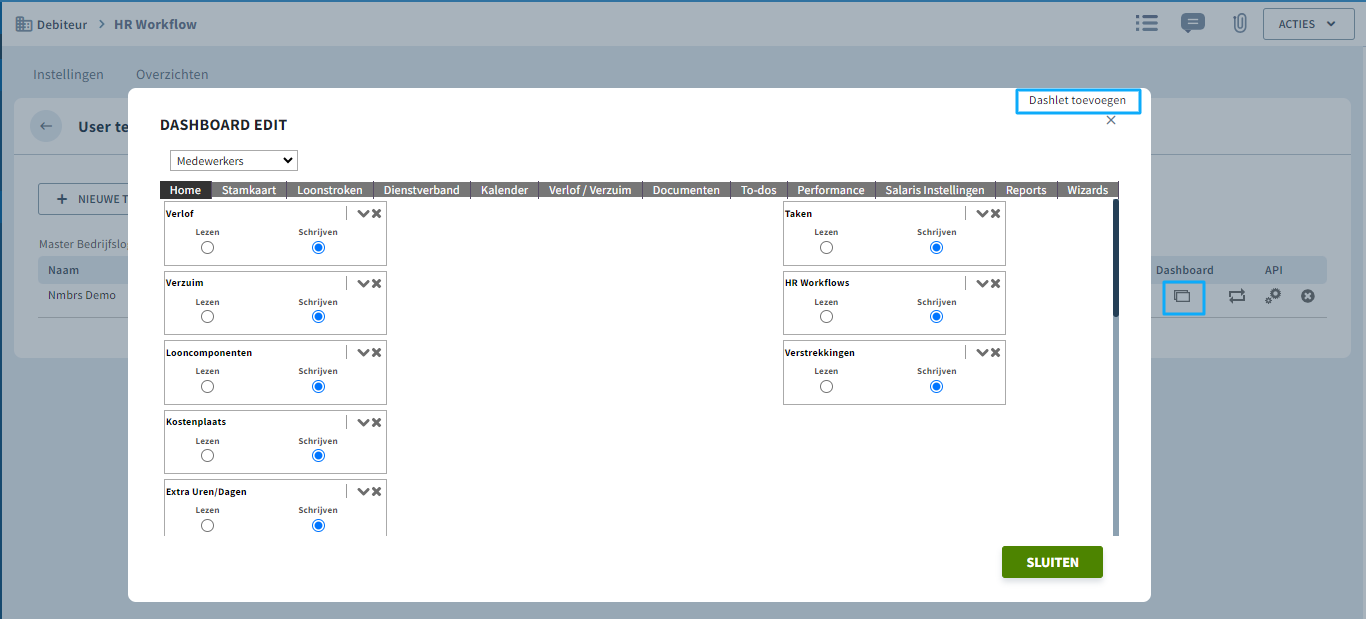The width and height of the screenshot is (1366, 619).
Task: Set Looncomponenten to Lezen
Action: point(207,386)
